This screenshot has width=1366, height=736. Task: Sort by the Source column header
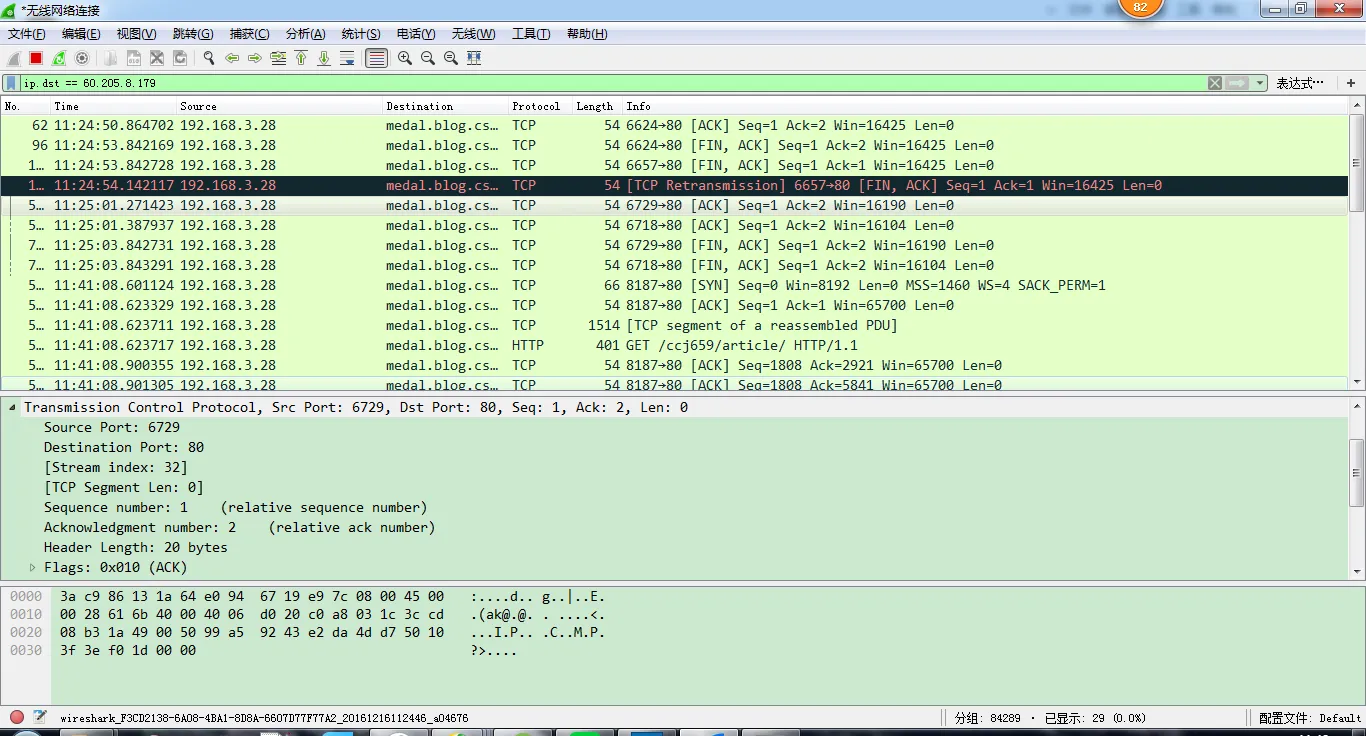pos(280,106)
